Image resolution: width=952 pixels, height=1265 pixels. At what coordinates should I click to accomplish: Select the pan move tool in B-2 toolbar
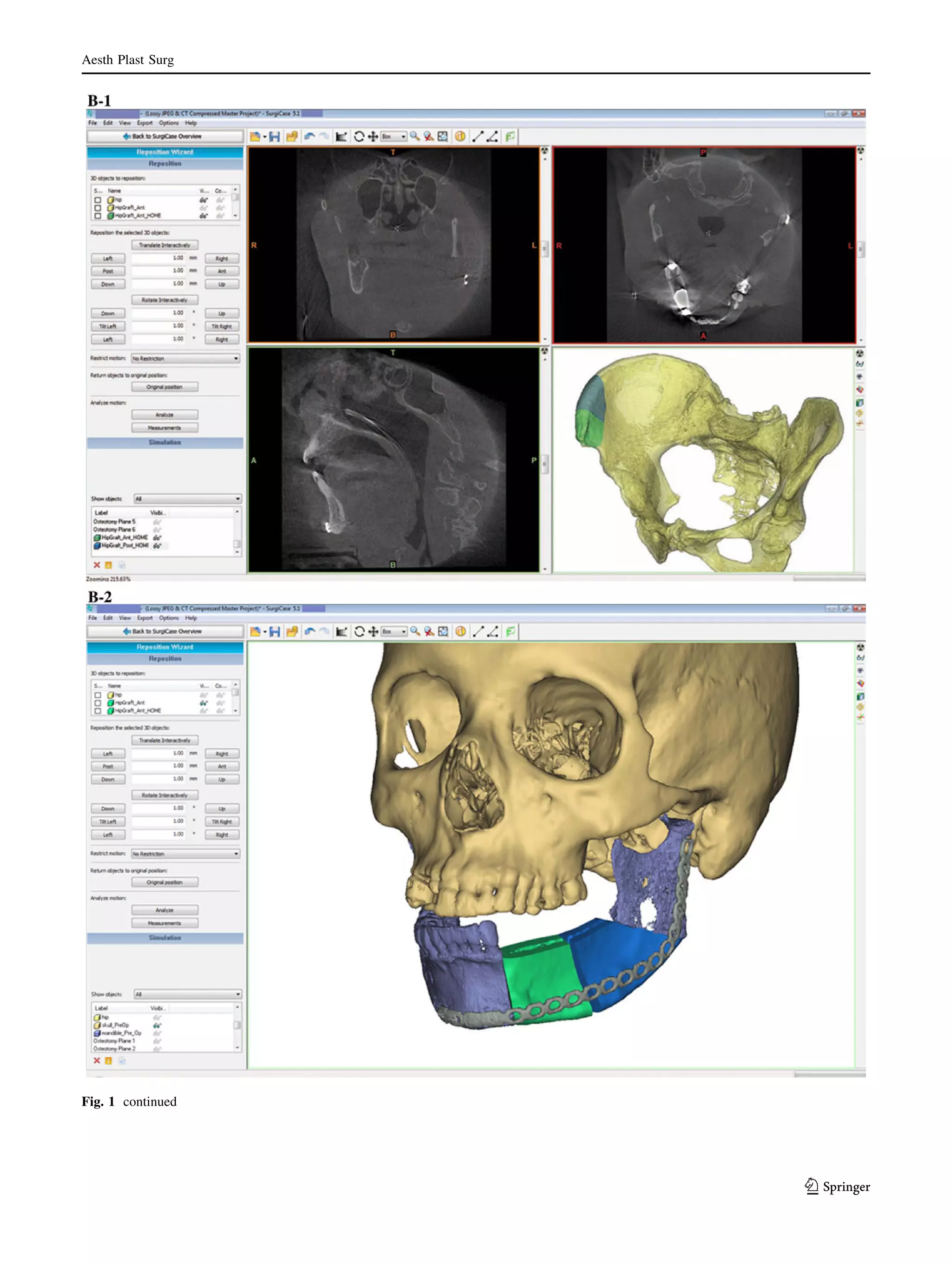(373, 631)
